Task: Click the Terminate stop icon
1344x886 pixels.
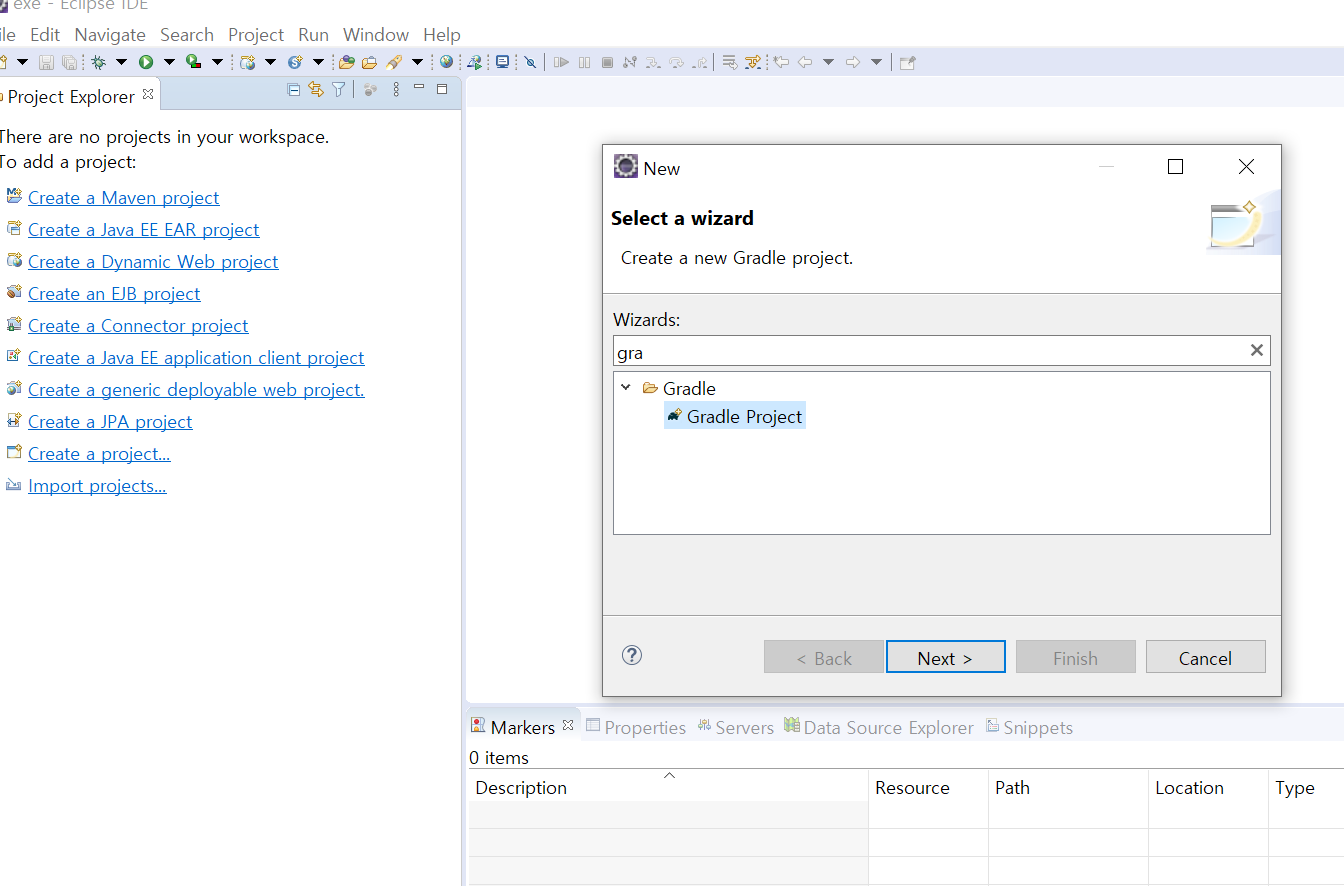Action: [x=607, y=62]
